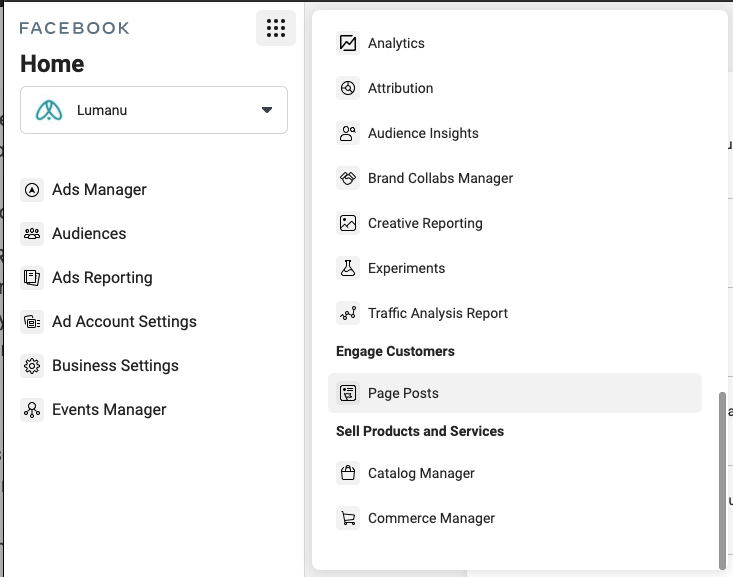Click the Catalog Manager basket icon
733x577 pixels.
pyautogui.click(x=348, y=473)
